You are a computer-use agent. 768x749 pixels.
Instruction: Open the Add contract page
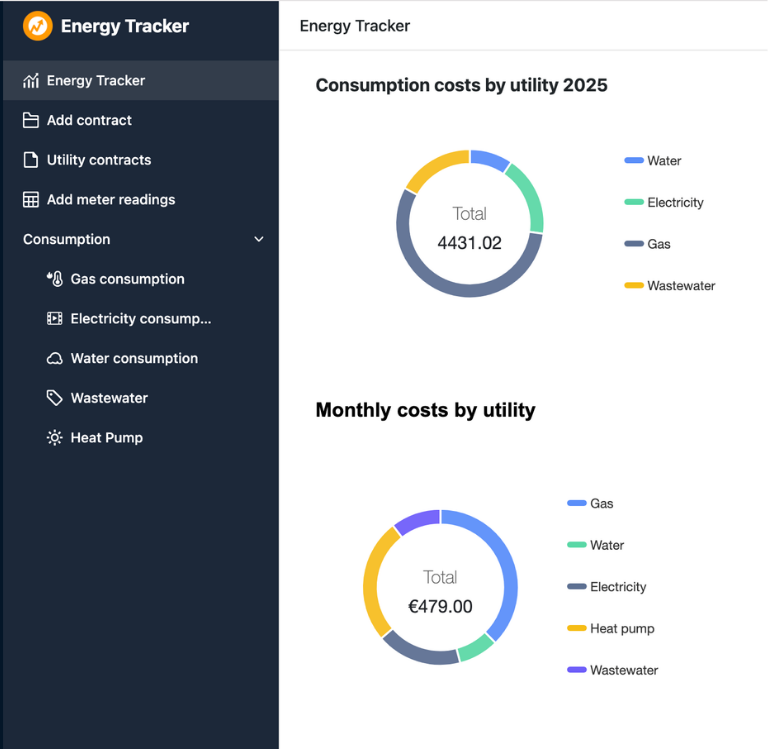[89, 120]
